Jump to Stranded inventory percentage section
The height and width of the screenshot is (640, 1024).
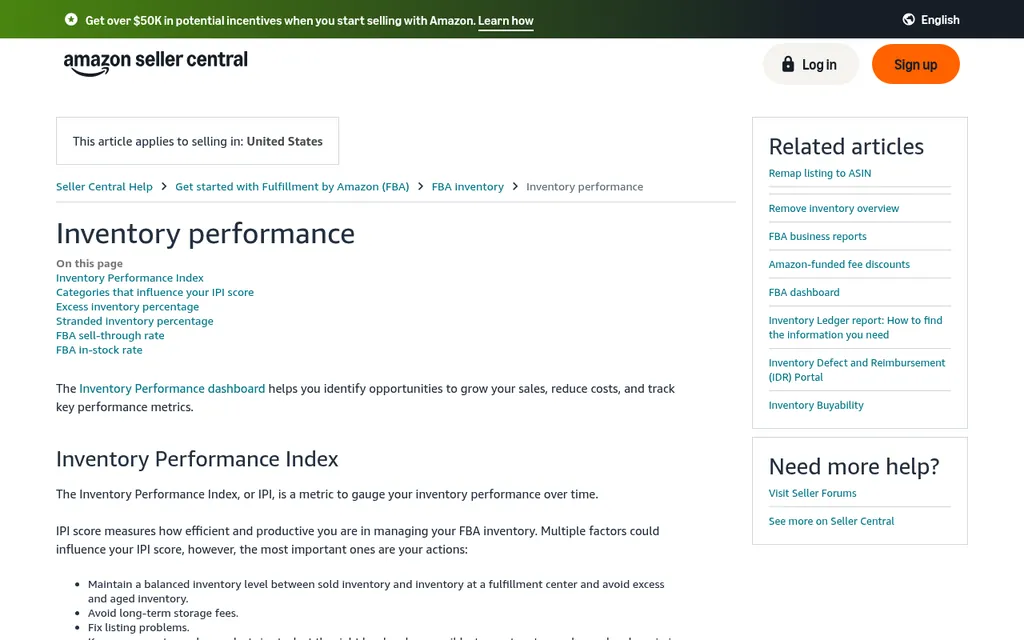[135, 321]
